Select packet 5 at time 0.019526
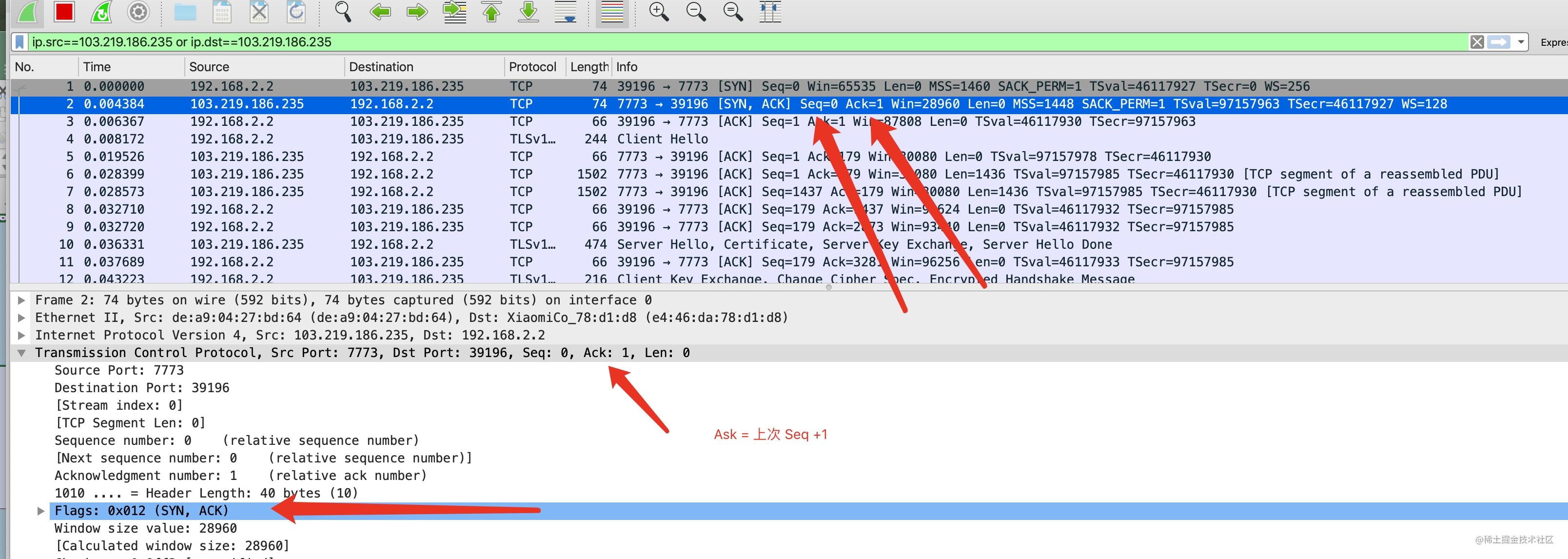 789,157
